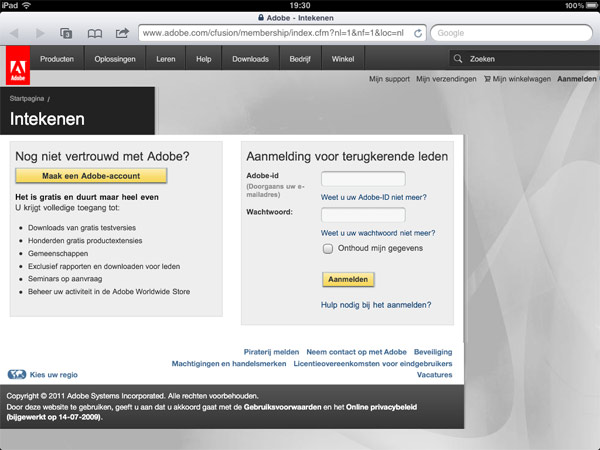Click Beheer uw activiteit list item
Viewport: 600px width, 450px height.
[x=109, y=292]
